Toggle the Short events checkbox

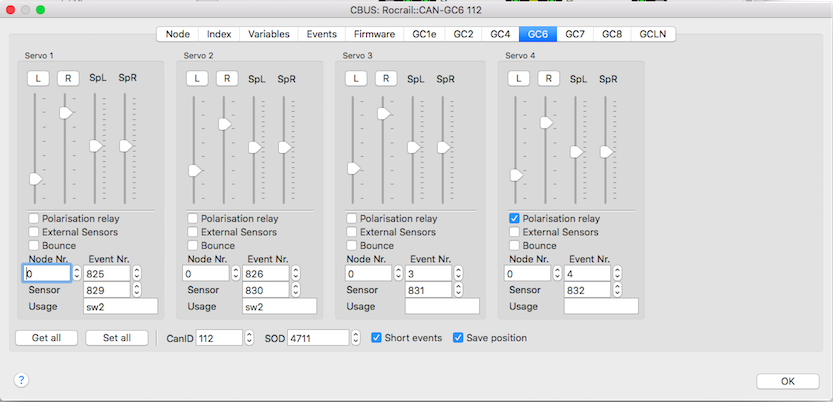point(377,338)
